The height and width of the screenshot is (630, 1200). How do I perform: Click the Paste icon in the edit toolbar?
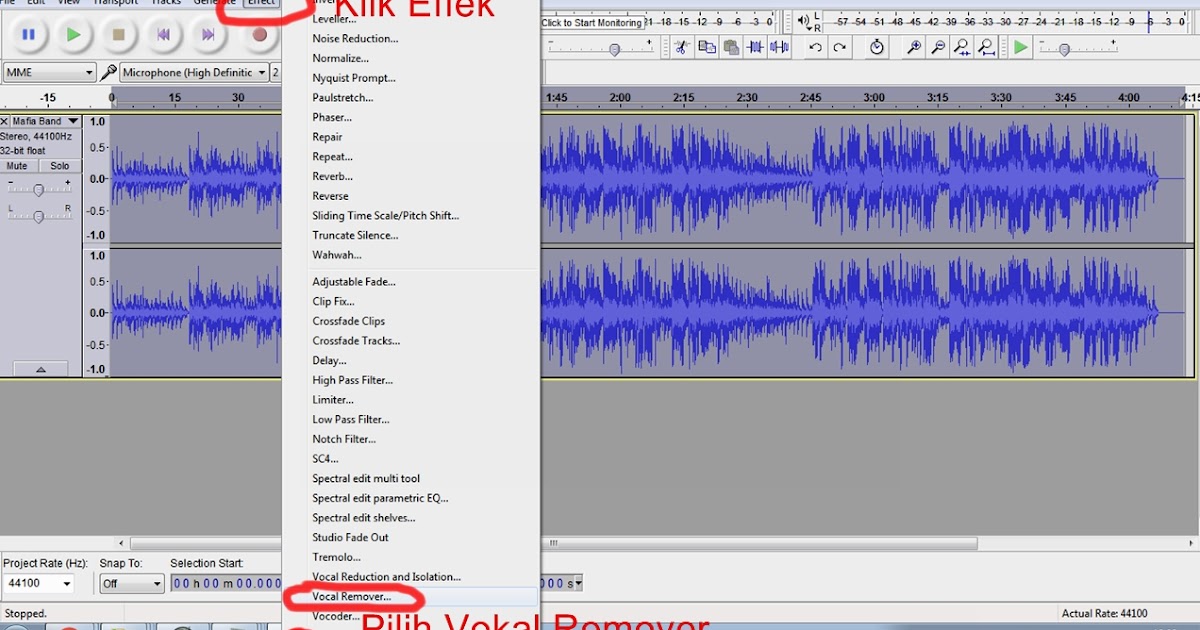(731, 47)
